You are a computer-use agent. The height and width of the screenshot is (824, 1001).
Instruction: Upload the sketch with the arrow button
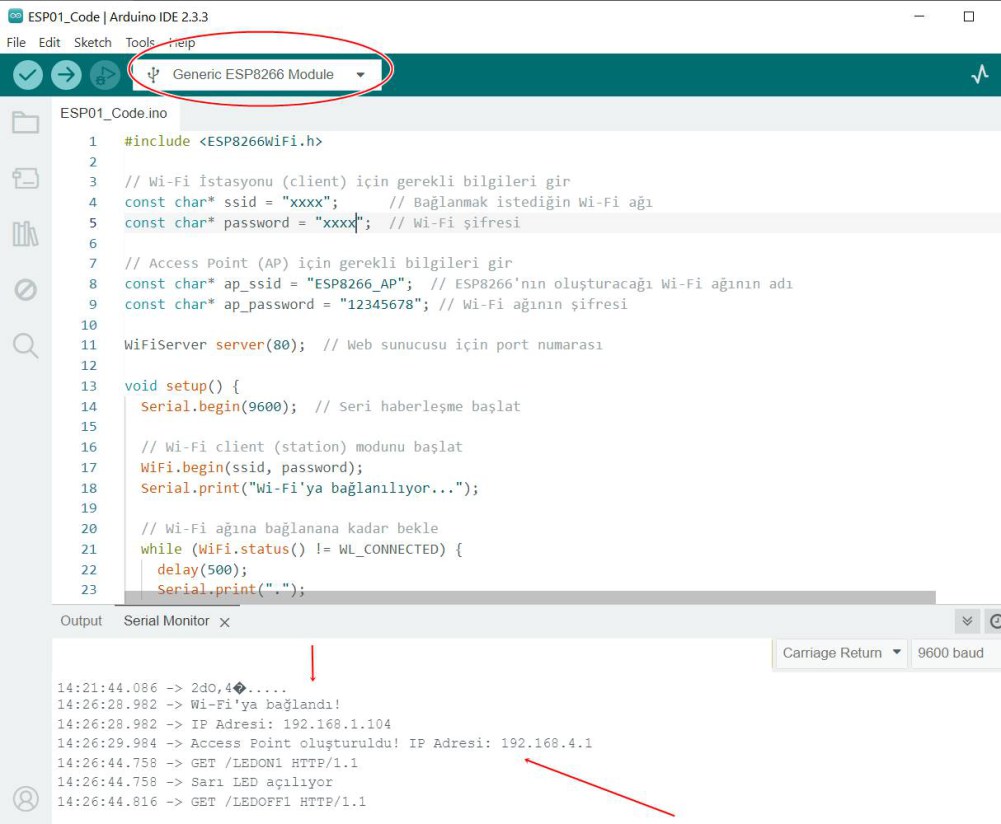66,75
